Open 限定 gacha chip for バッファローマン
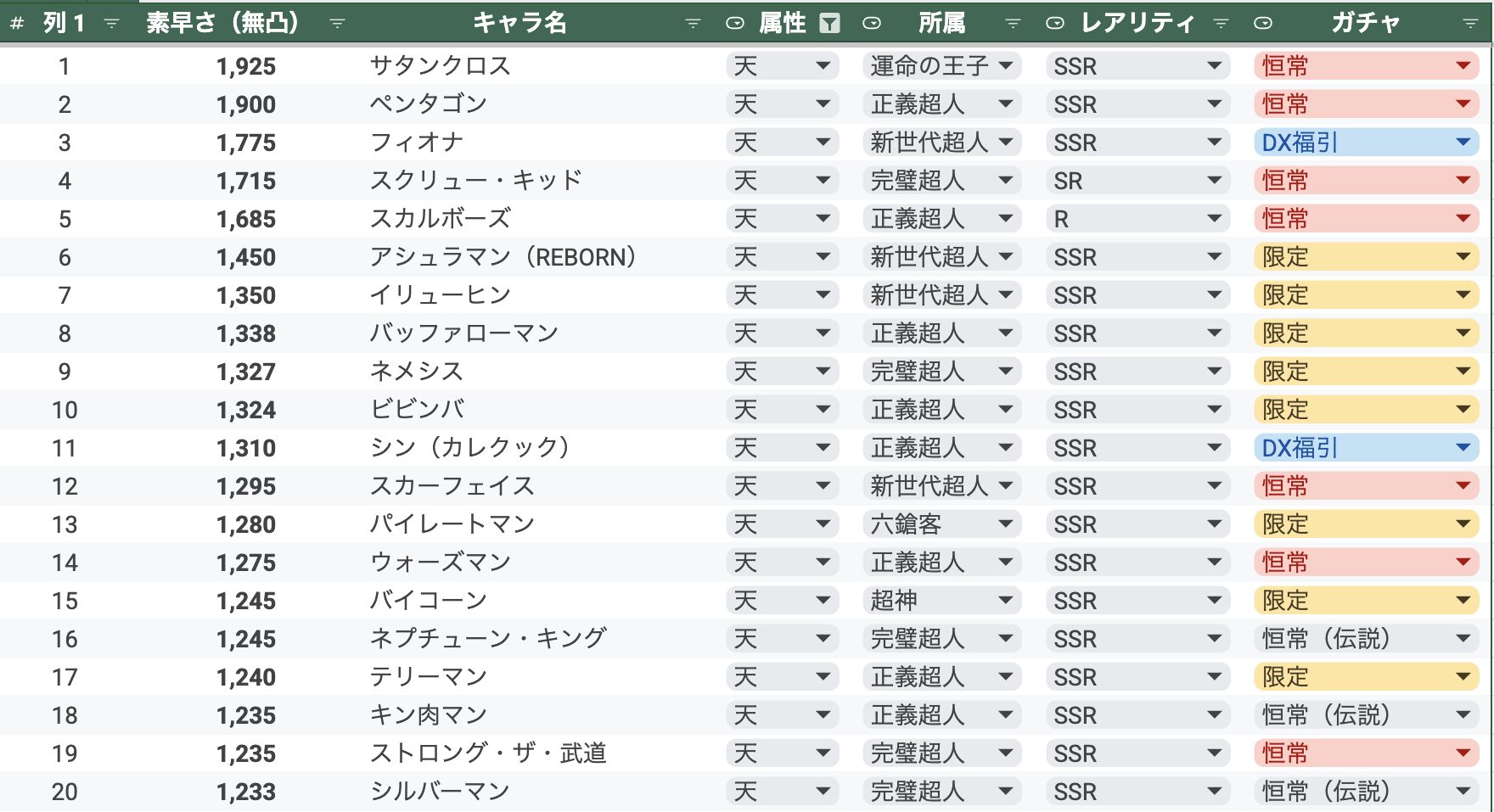1494x812 pixels. [x=1367, y=333]
